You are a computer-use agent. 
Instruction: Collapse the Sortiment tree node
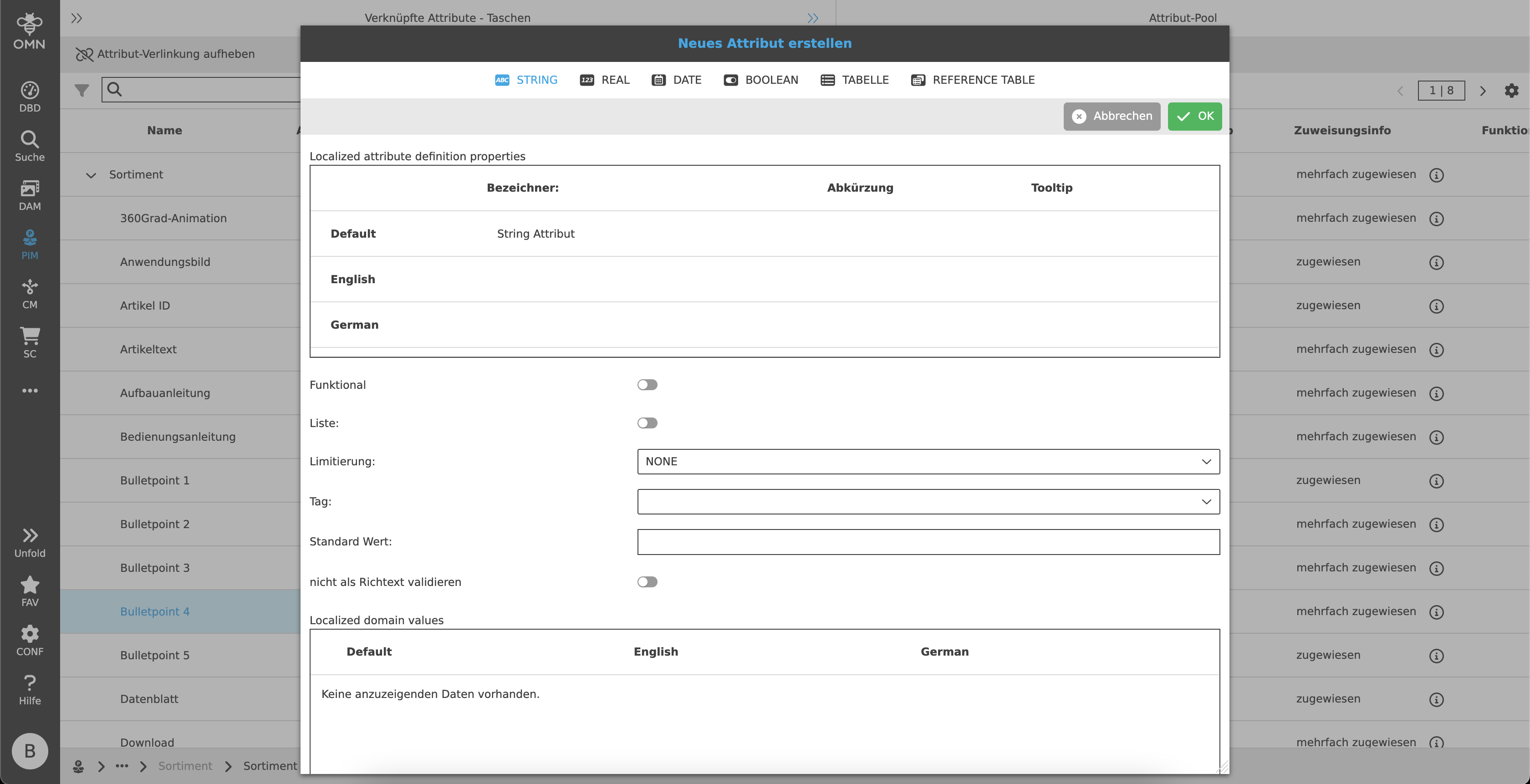coord(91,175)
